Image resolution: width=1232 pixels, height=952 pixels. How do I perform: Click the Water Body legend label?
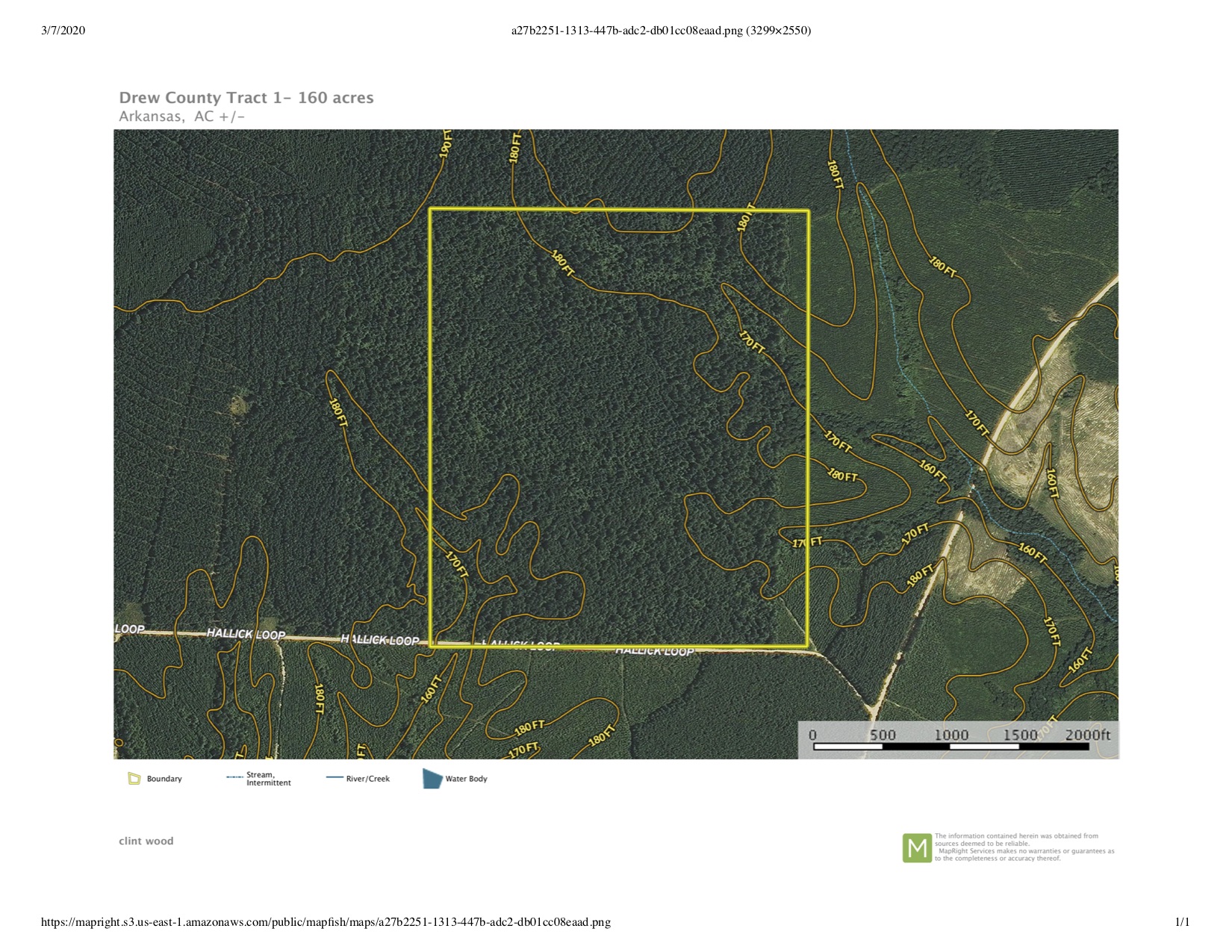(x=466, y=779)
